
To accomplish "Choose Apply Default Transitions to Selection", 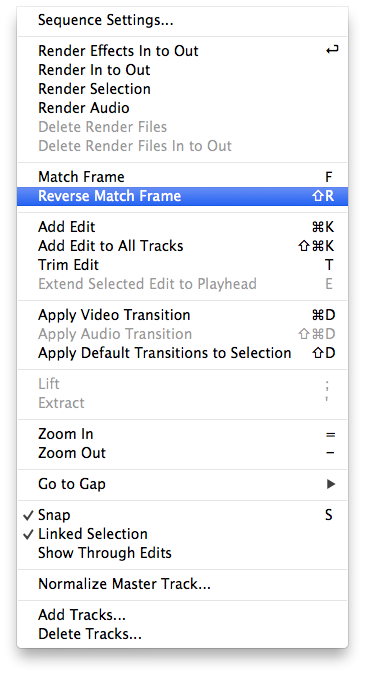I will 182,353.
